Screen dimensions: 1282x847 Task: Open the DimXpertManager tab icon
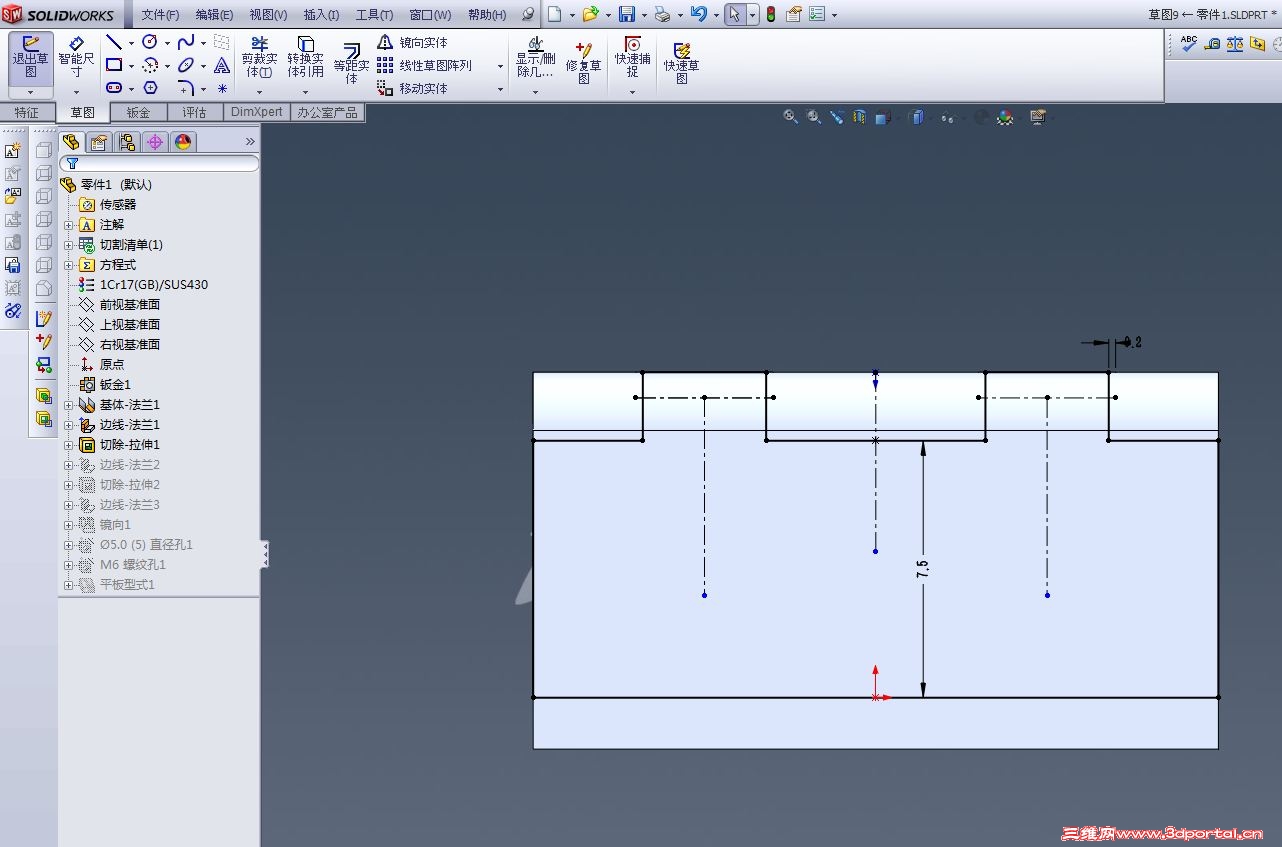155,142
